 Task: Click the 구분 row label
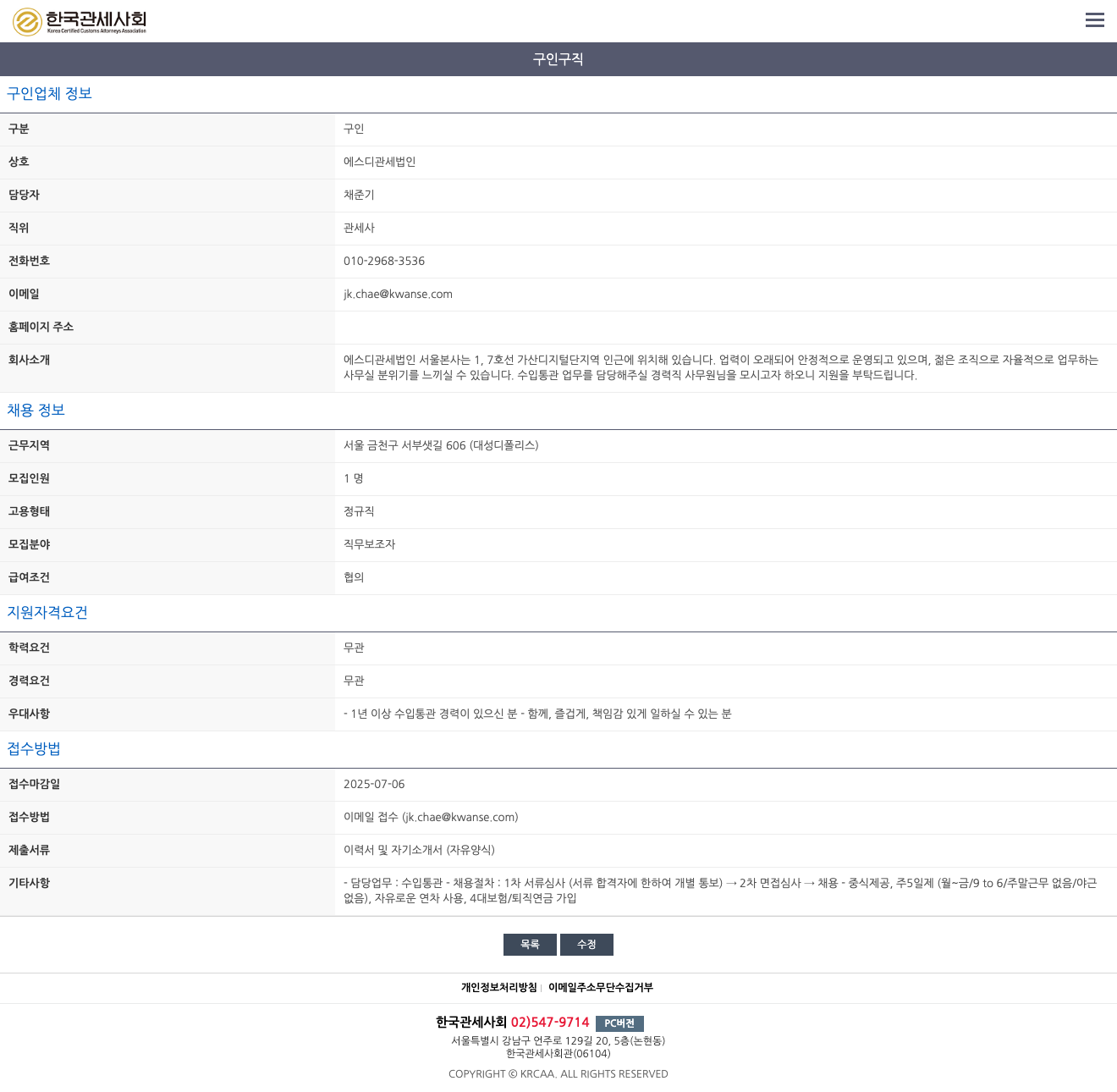coord(19,129)
